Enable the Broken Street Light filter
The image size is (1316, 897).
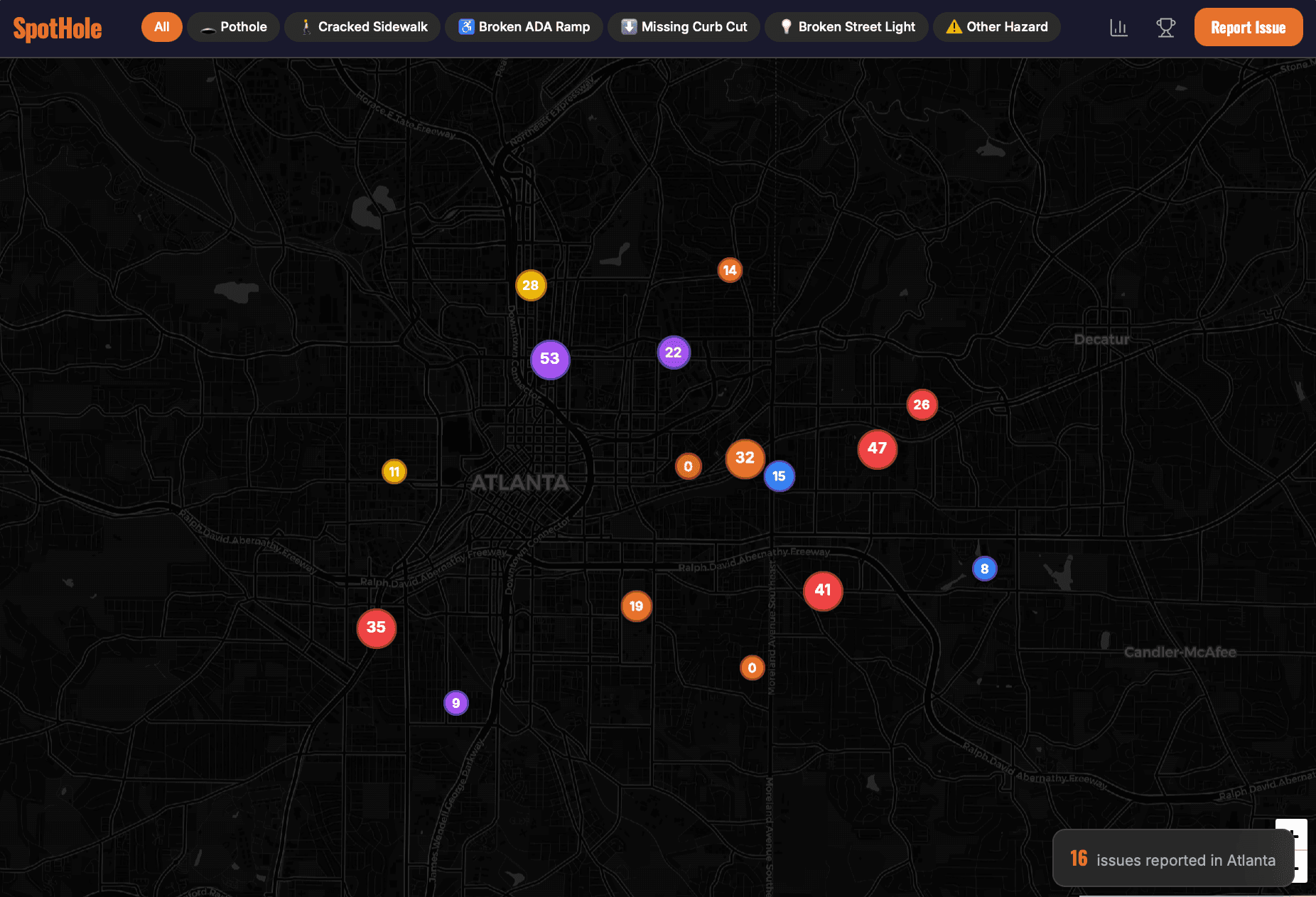point(846,27)
